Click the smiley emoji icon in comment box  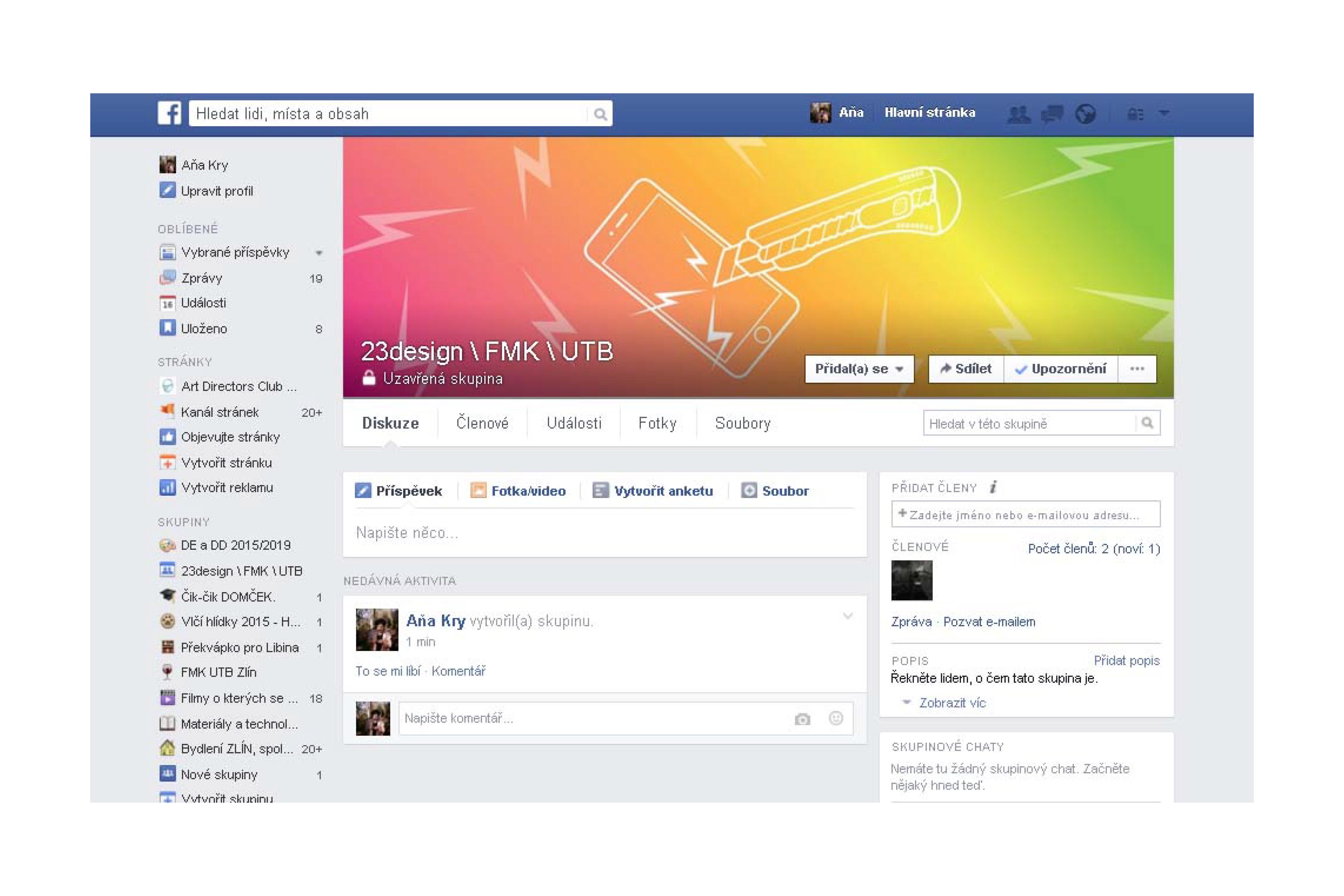tap(835, 718)
